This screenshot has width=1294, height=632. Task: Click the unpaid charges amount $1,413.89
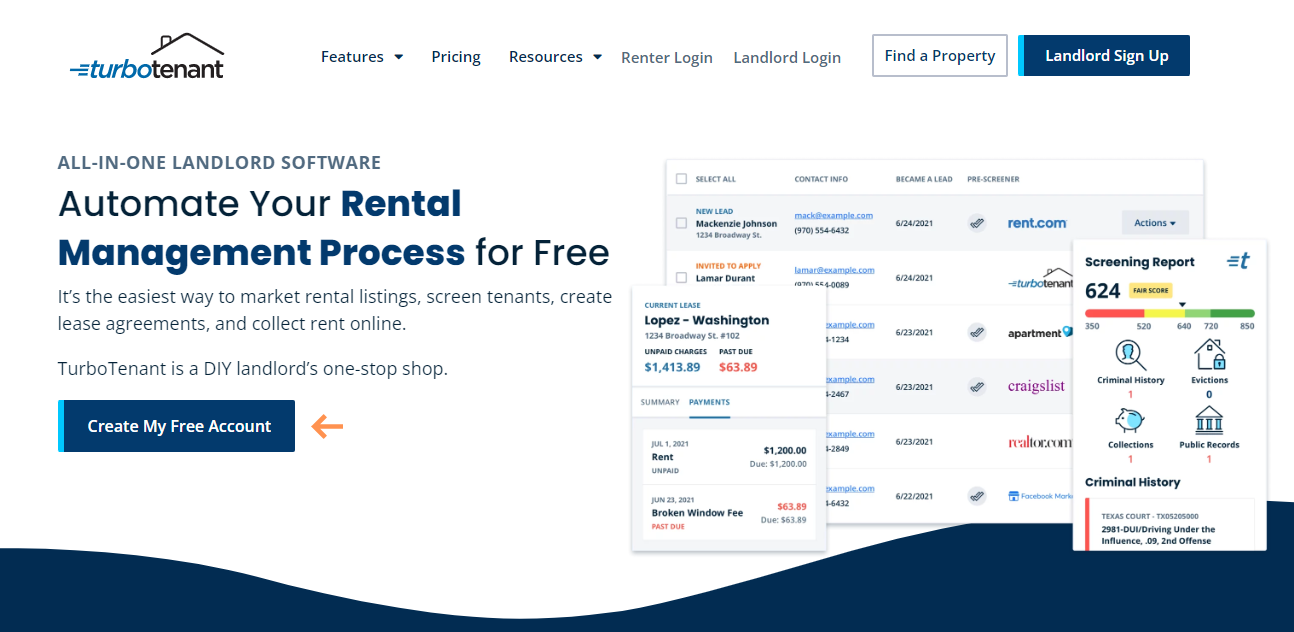pos(672,368)
